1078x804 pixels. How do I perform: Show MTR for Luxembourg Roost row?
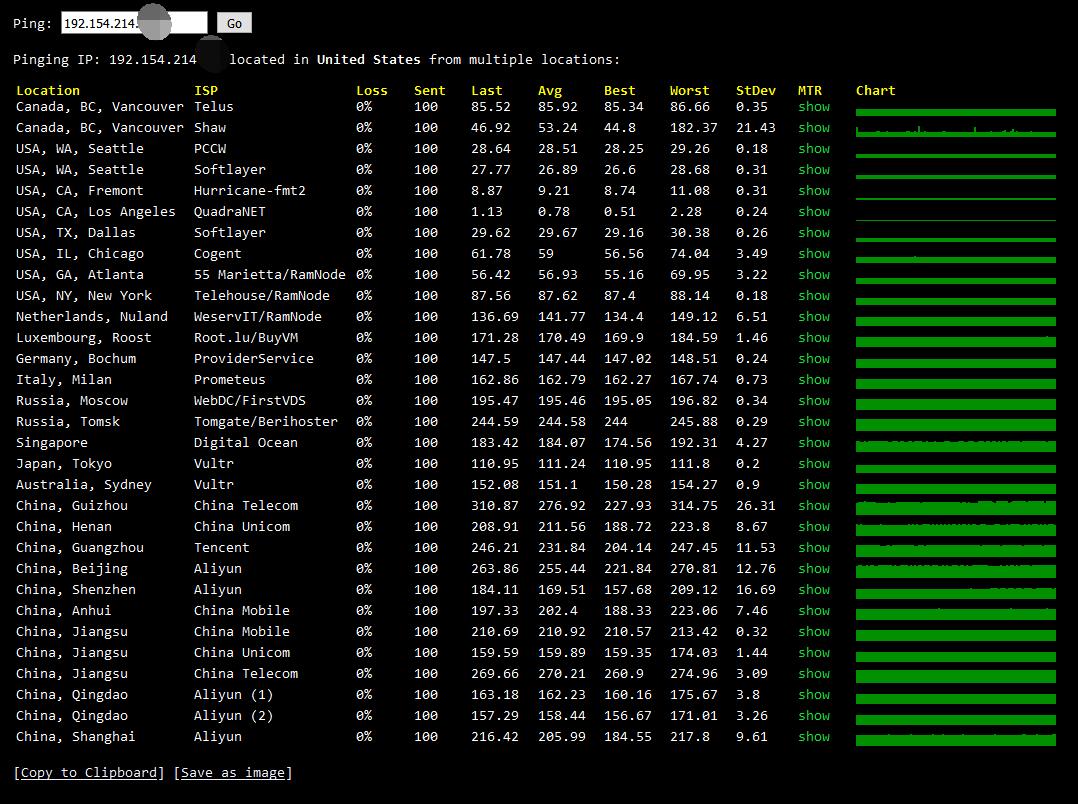click(814, 338)
